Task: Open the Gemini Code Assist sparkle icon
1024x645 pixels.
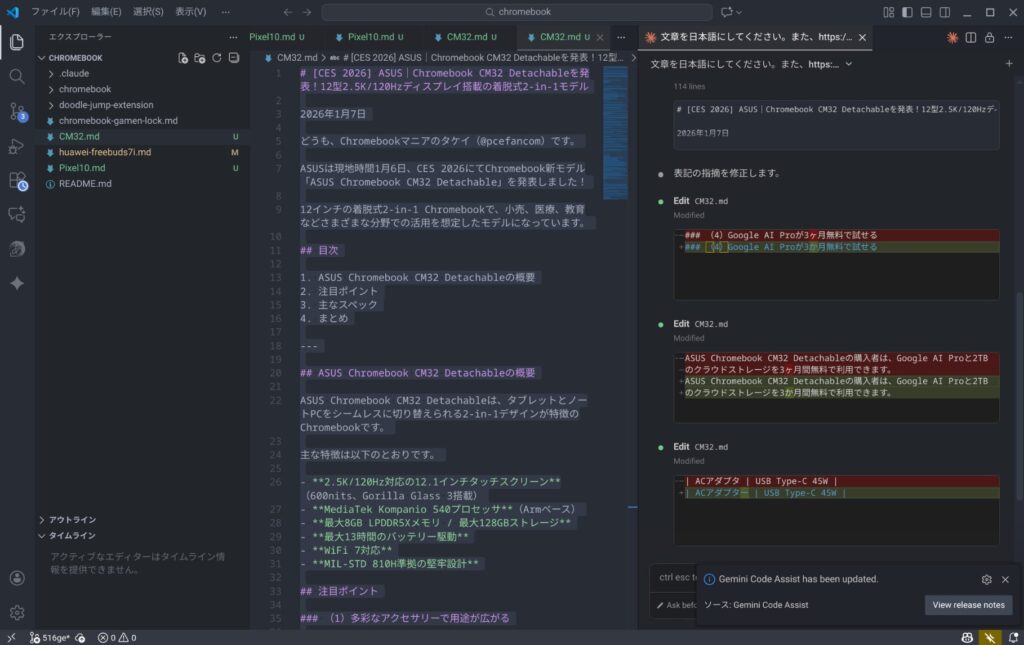Action: [x=17, y=283]
